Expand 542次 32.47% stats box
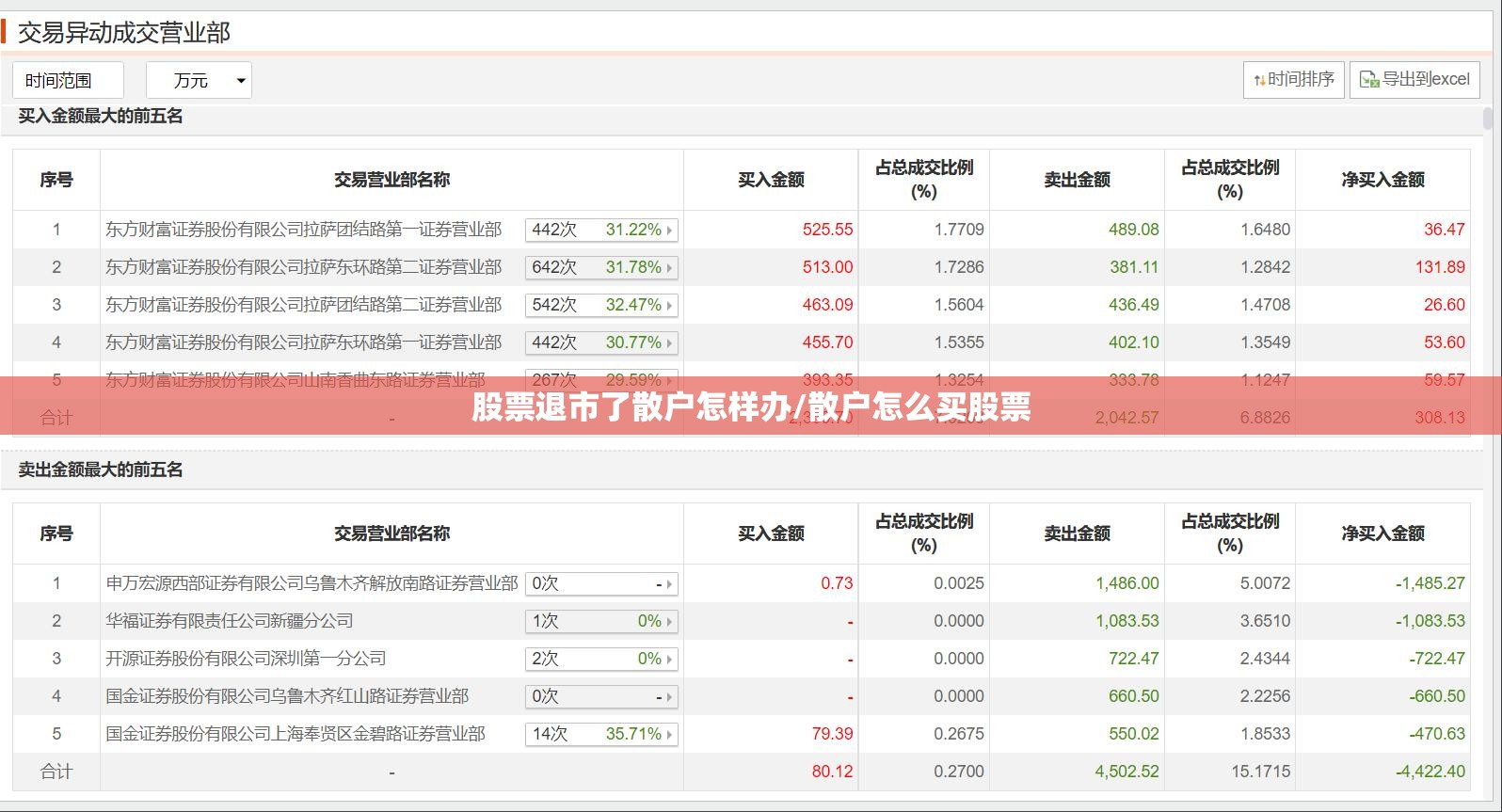 601,305
